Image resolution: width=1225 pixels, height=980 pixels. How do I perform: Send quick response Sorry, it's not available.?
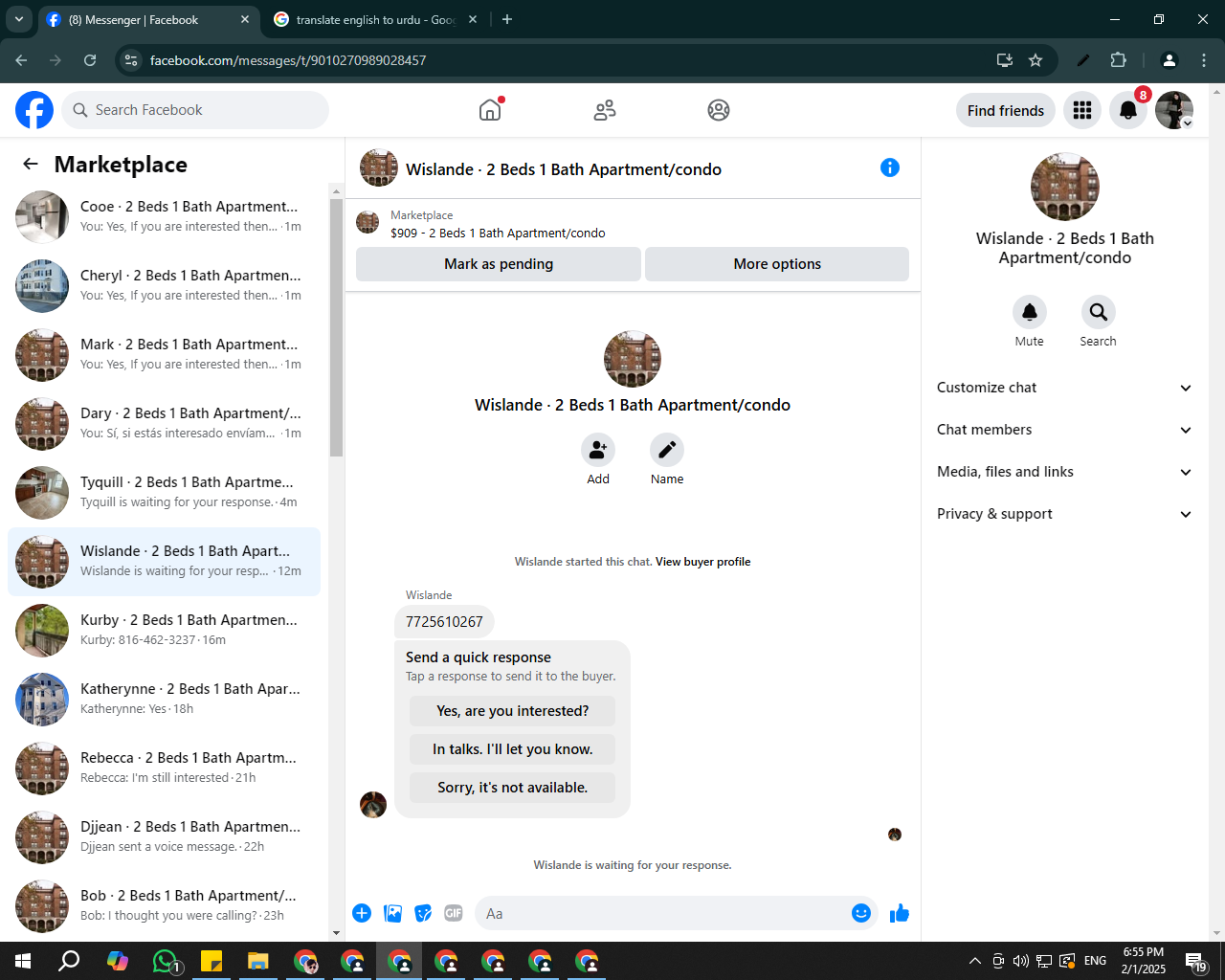pyautogui.click(x=513, y=788)
